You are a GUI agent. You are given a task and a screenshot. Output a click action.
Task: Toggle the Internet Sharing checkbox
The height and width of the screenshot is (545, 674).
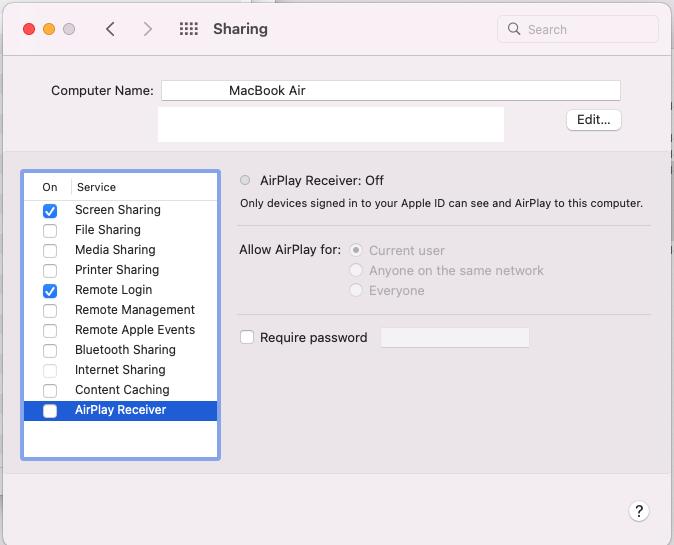coord(50,371)
